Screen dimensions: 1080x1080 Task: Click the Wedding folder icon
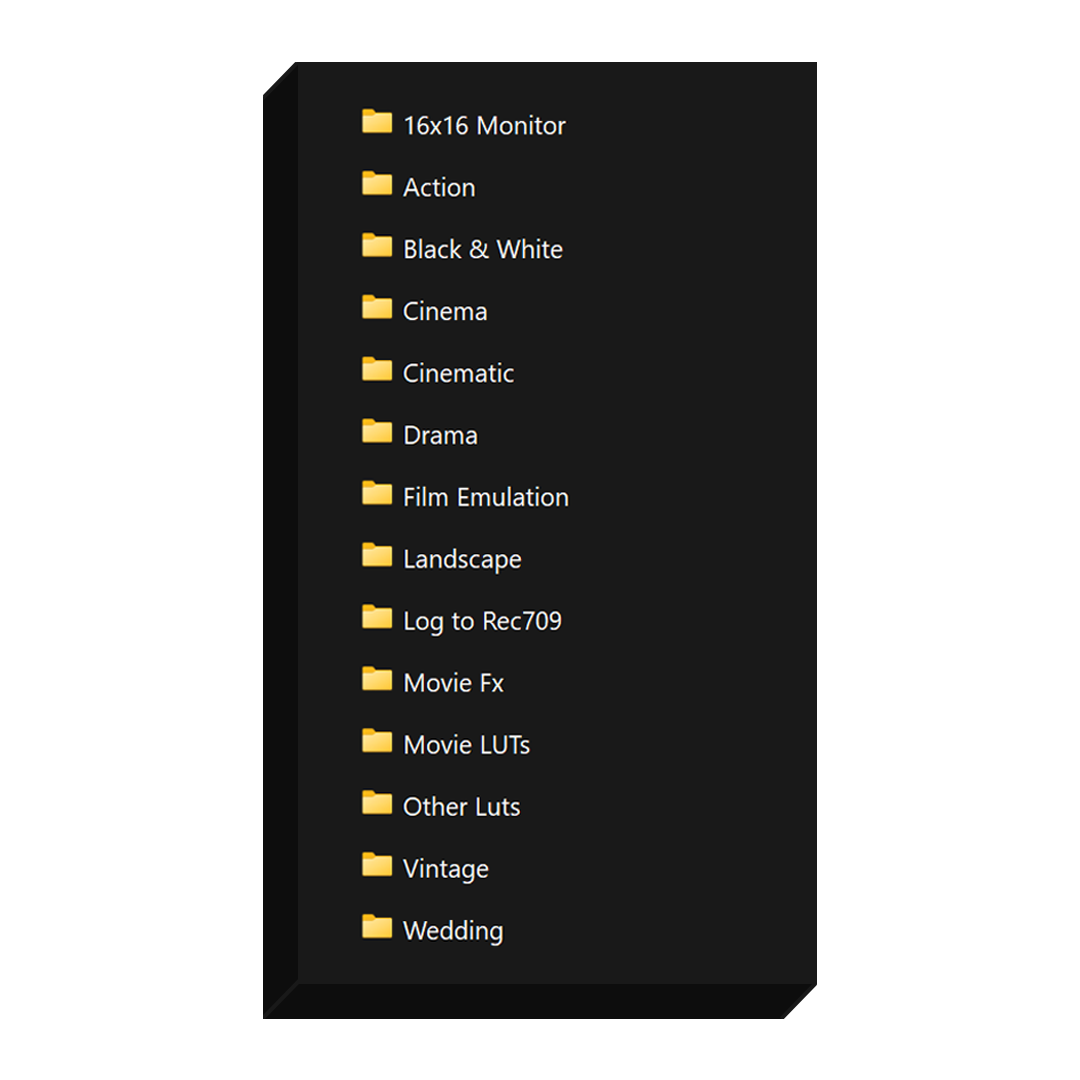pos(377,927)
